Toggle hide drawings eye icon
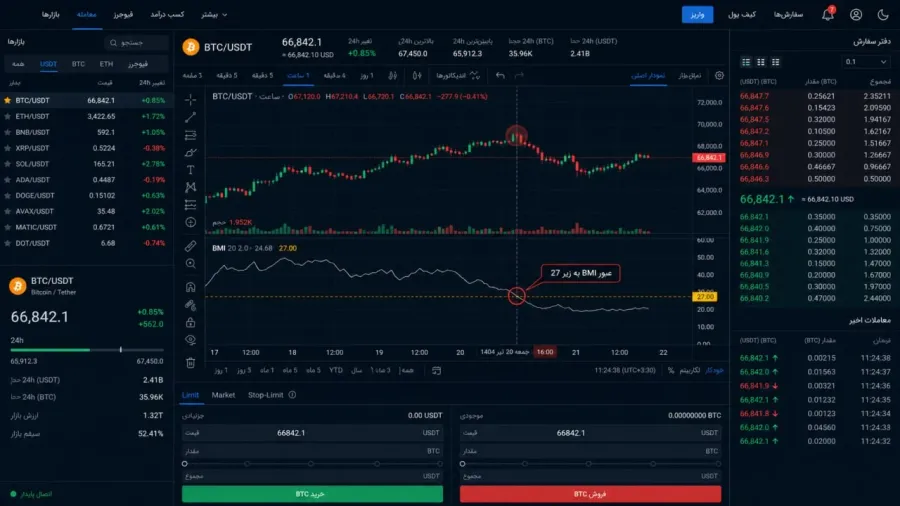Image resolution: width=900 pixels, height=506 pixels. point(191,340)
